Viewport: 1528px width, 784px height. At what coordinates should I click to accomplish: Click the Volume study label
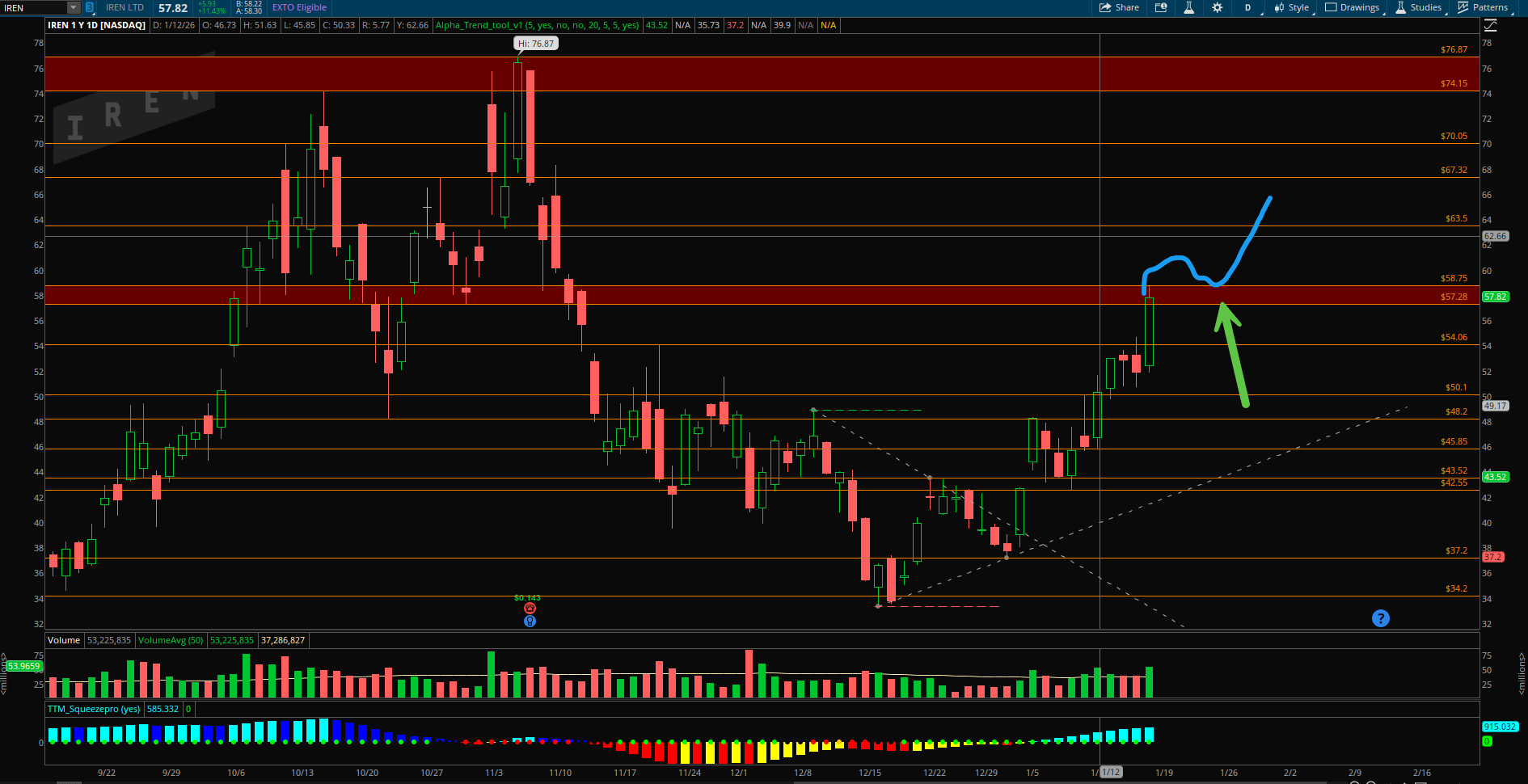(64, 640)
